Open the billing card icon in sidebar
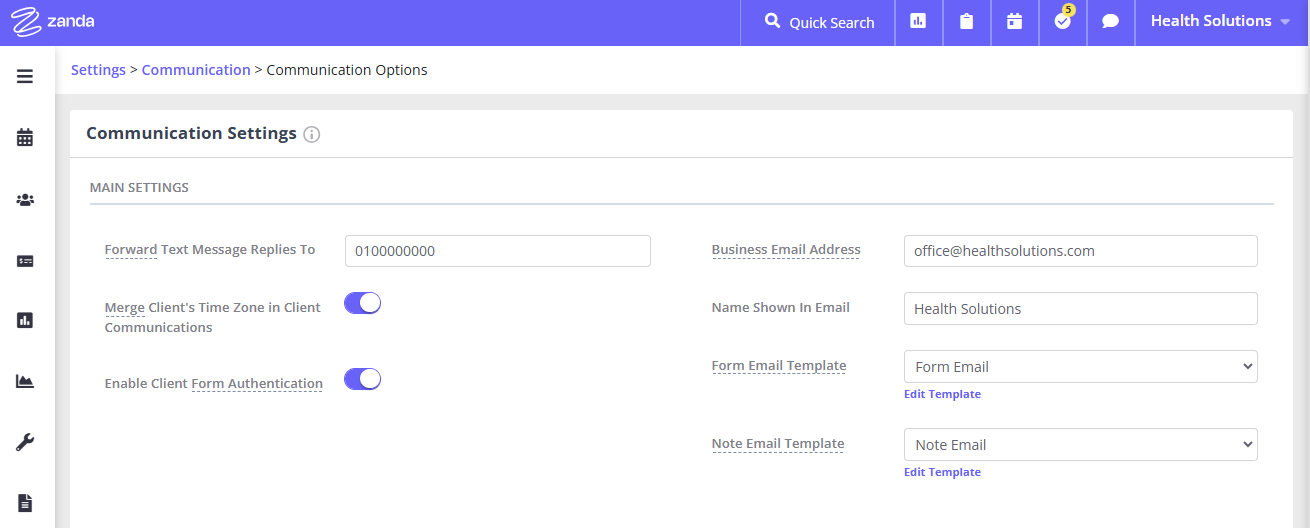Screen dimensions: 1310x528 pyautogui.click(x=25, y=261)
